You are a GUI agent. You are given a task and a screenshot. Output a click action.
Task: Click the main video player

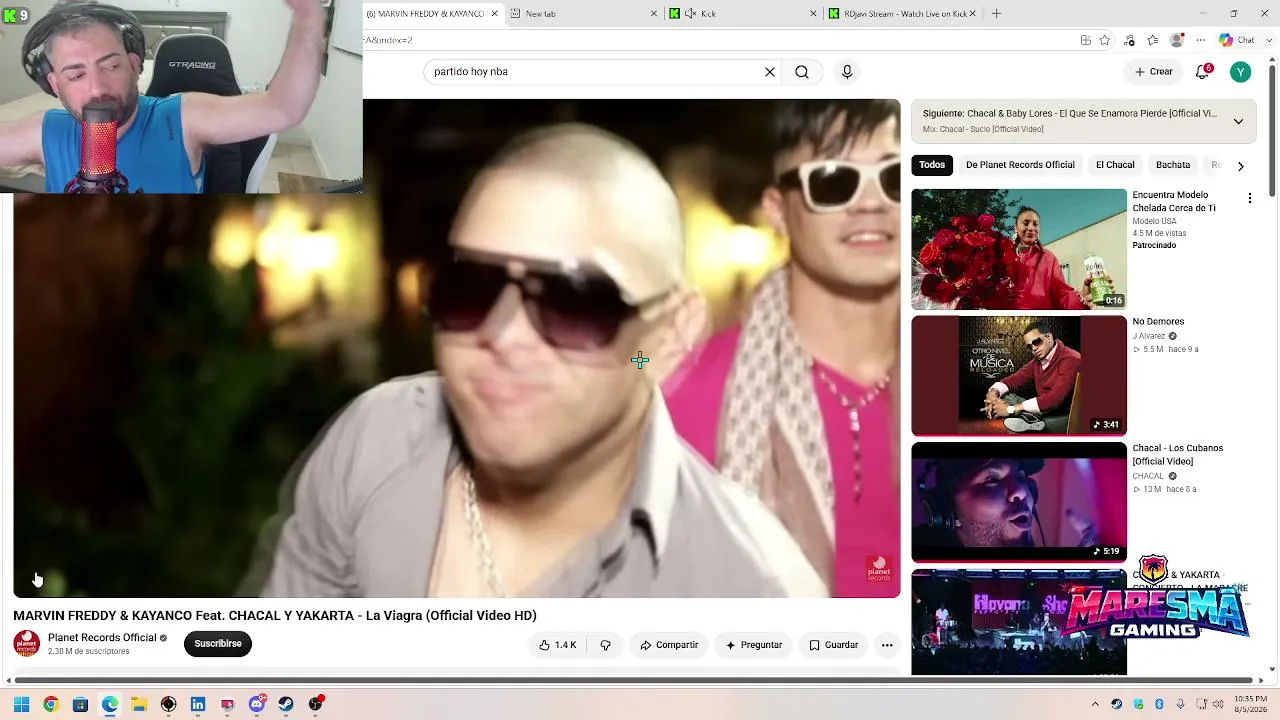pyautogui.click(x=457, y=348)
